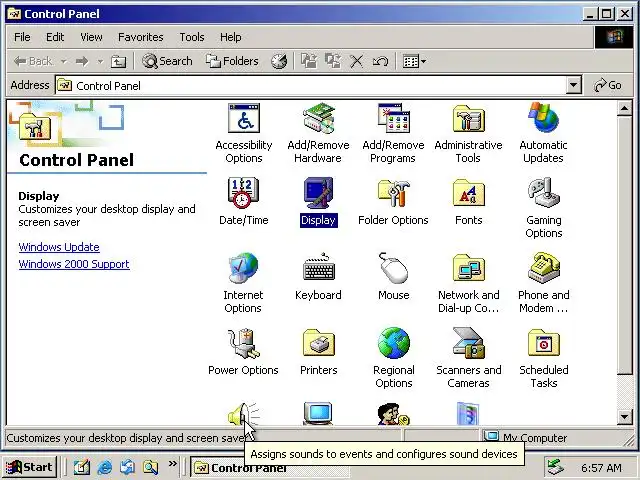
Task: Open the Back history dropdown arrow
Action: pyautogui.click(x=64, y=61)
